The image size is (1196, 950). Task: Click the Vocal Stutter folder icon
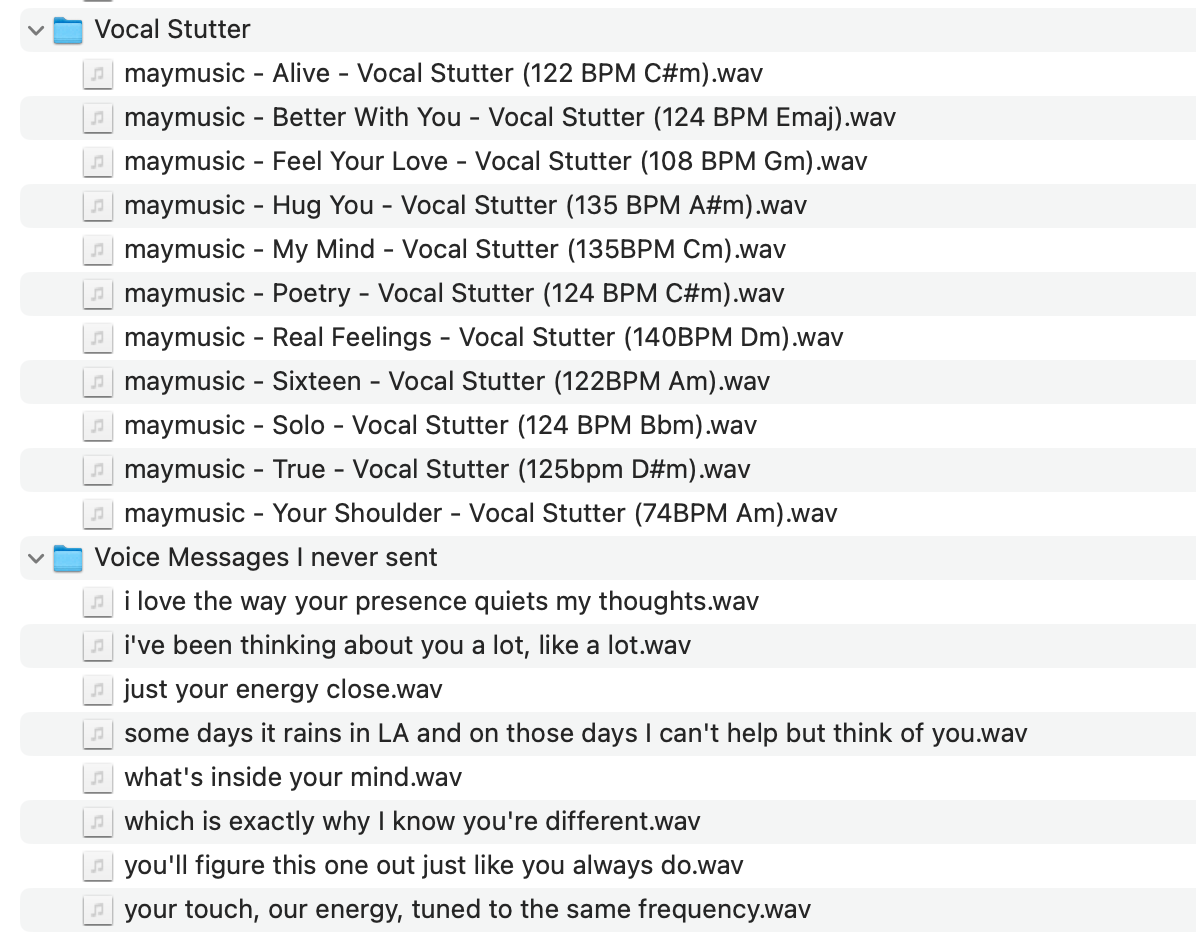point(68,31)
